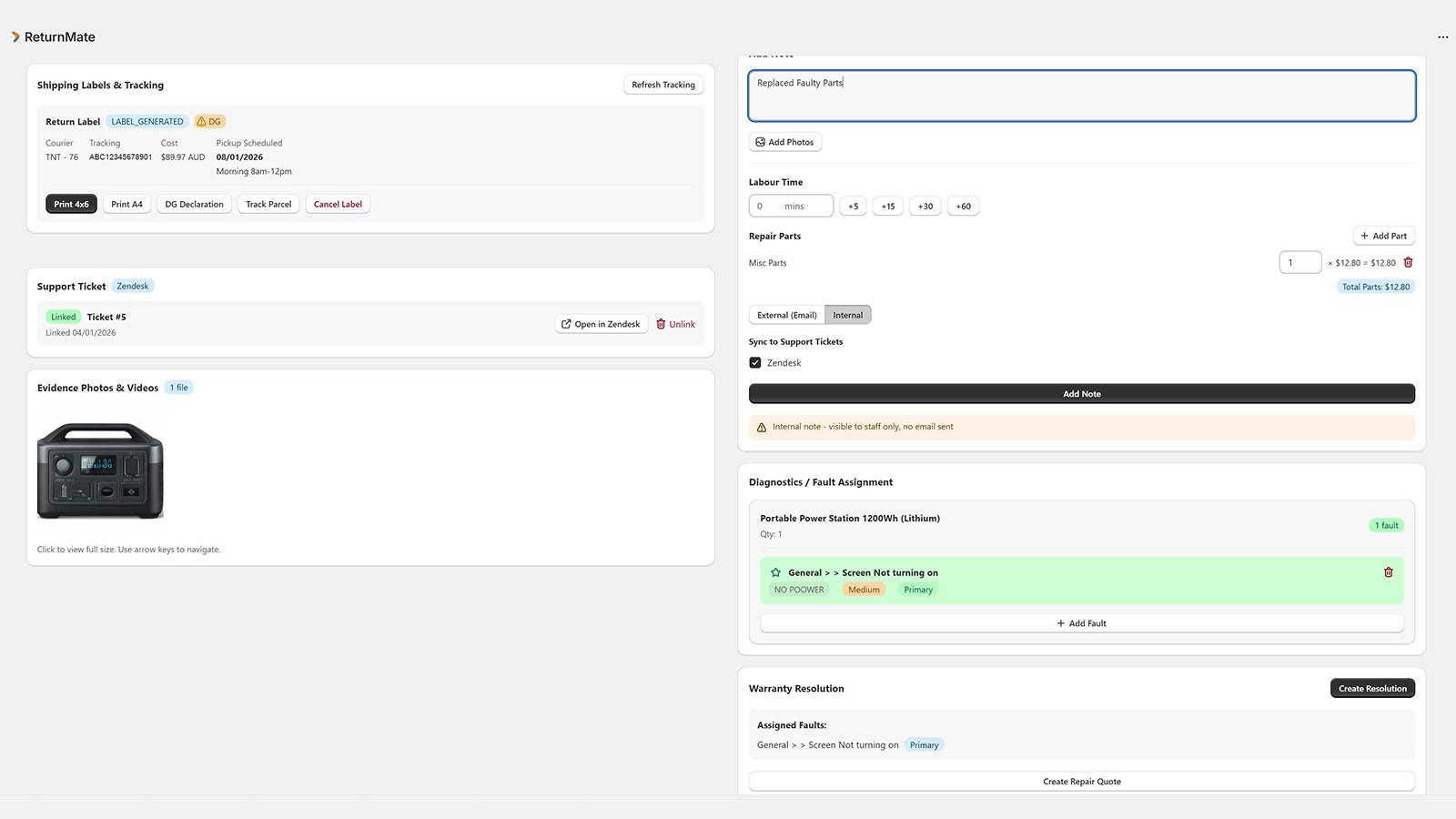The image size is (1456, 819).
Task: Open the power station evidence photo
Action: pyautogui.click(x=100, y=470)
